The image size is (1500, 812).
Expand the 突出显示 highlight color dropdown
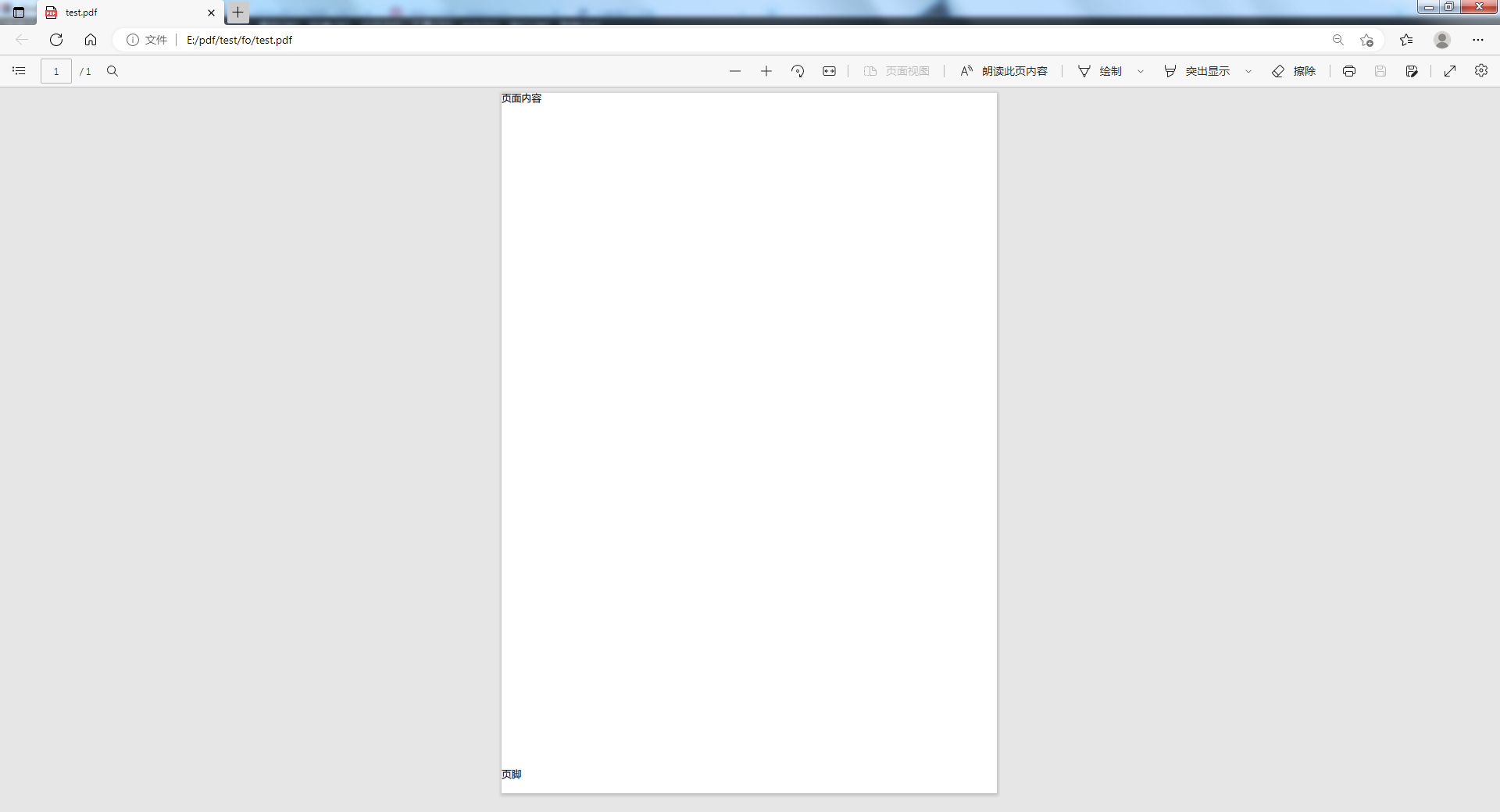(x=1248, y=71)
